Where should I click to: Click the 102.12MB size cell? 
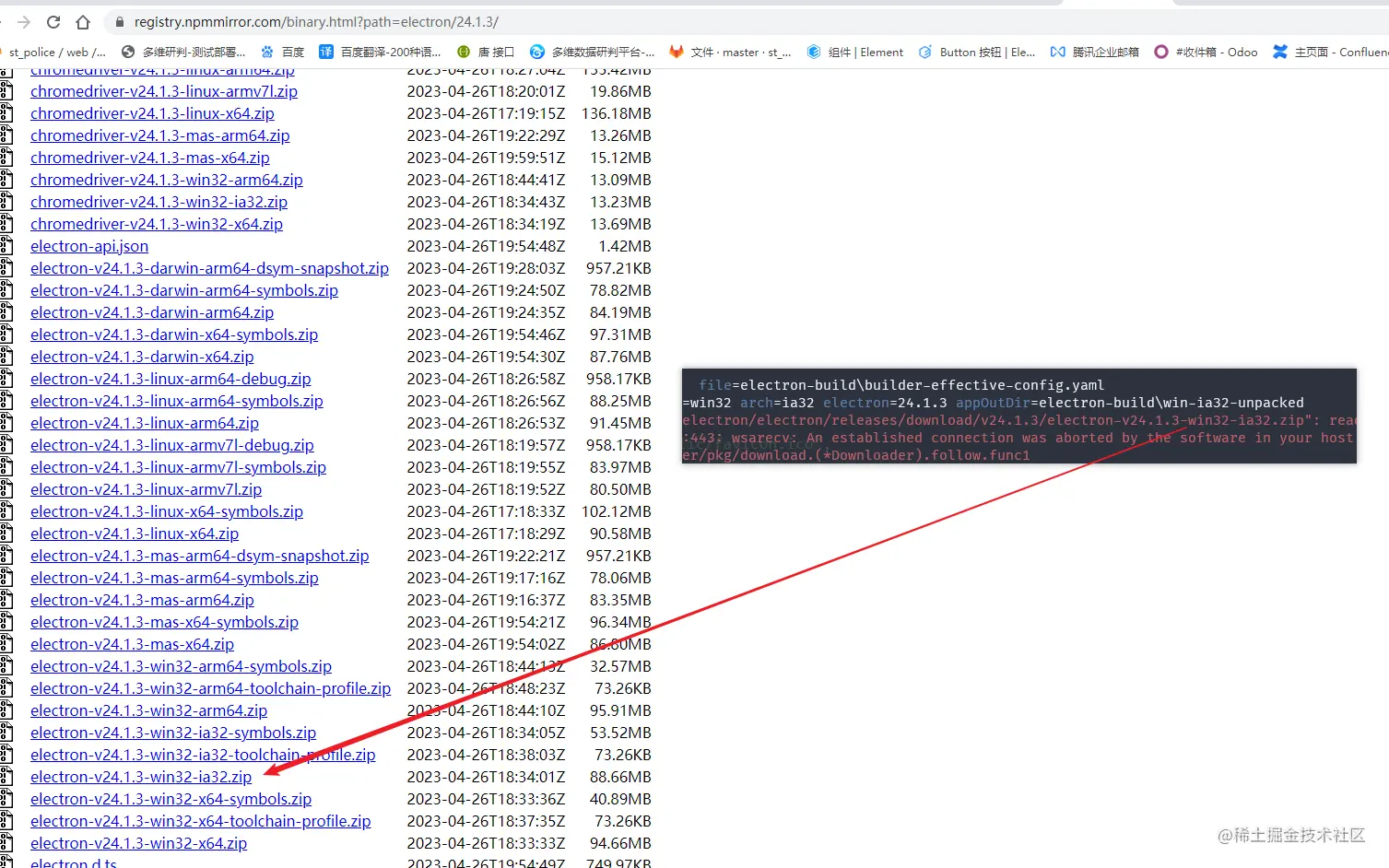(x=617, y=511)
